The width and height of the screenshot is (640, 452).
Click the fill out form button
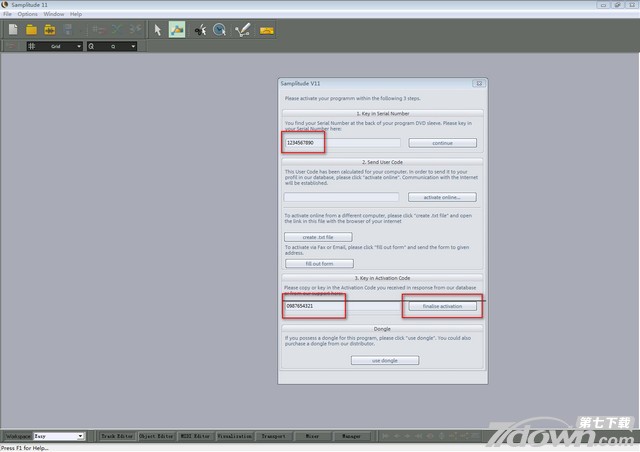(x=319, y=264)
